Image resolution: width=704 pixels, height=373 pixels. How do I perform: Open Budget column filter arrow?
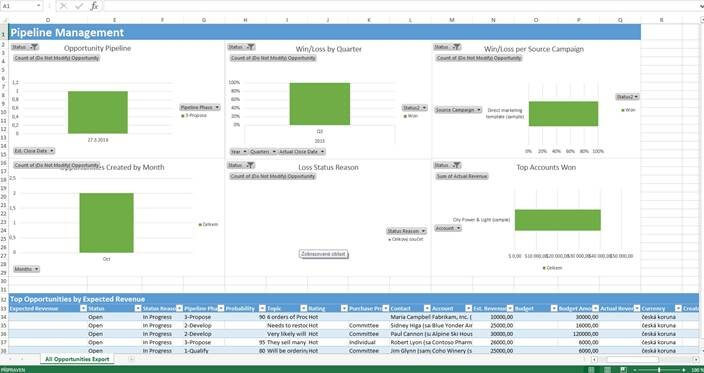554,309
